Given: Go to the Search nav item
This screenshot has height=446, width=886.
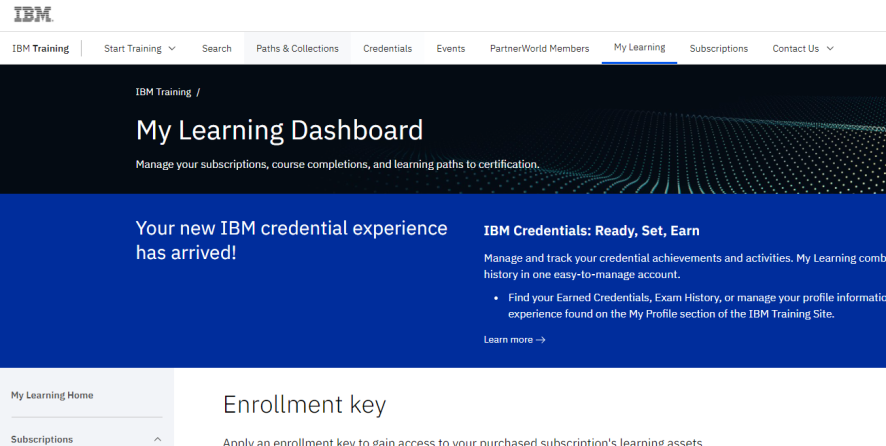Looking at the screenshot, I should (x=217, y=49).
